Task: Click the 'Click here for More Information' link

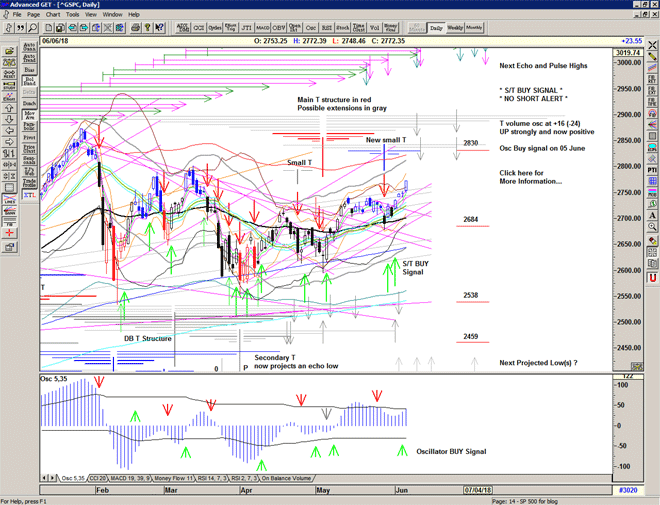Action: pos(530,178)
